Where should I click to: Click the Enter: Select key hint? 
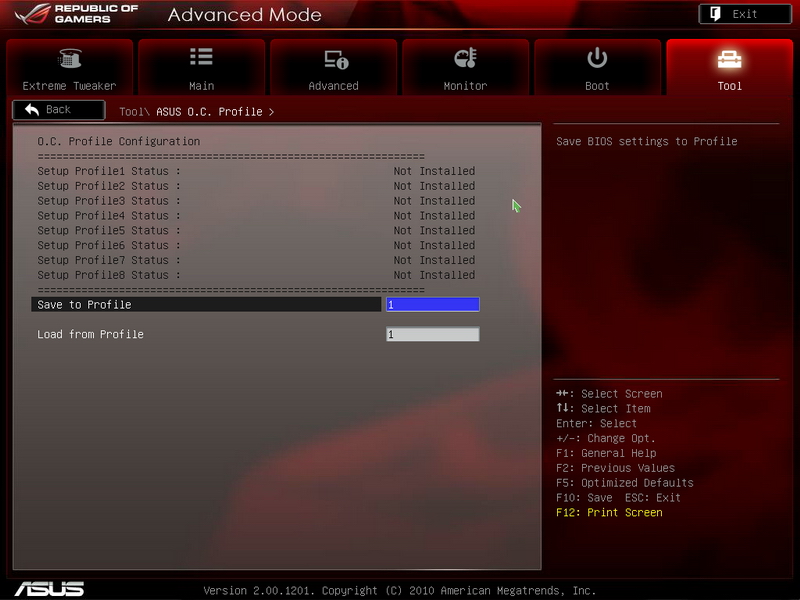click(596, 423)
